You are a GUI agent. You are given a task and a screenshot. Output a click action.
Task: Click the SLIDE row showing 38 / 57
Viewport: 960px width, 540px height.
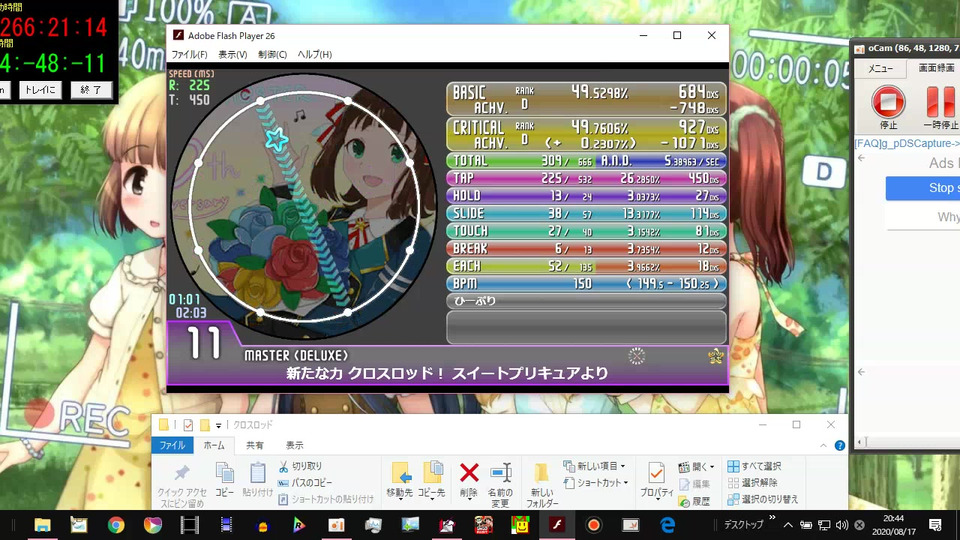point(587,213)
